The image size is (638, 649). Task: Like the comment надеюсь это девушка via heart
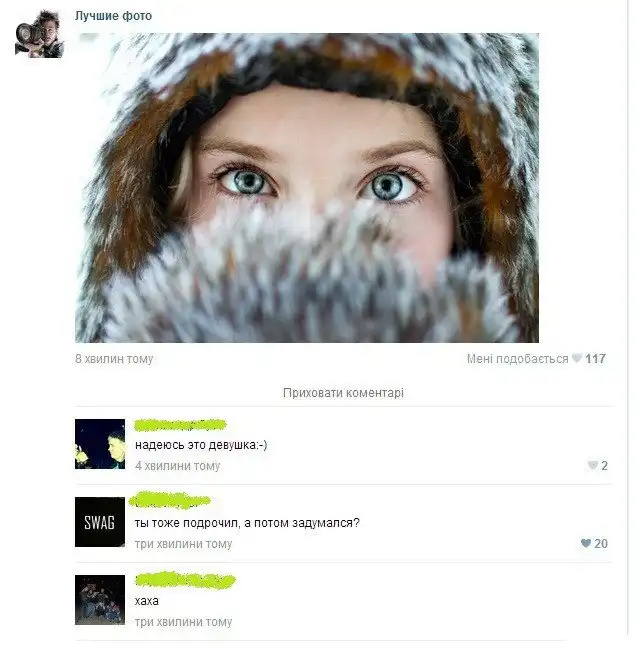click(x=592, y=465)
